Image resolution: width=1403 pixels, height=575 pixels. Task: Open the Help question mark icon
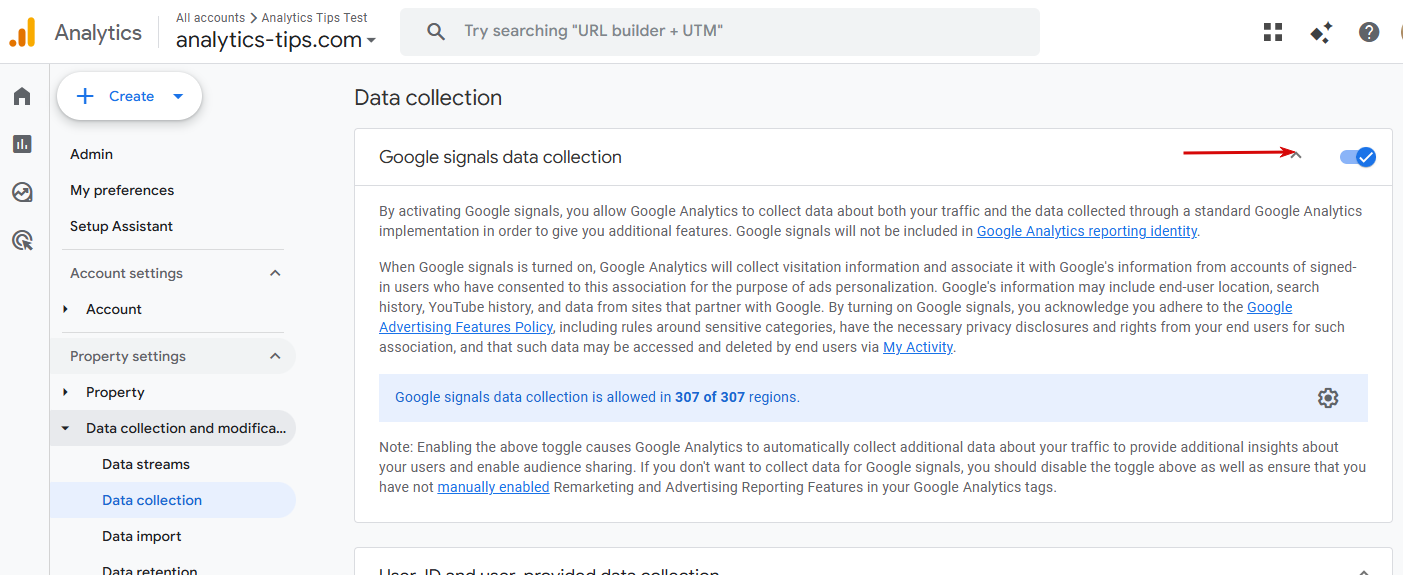pos(1369,32)
